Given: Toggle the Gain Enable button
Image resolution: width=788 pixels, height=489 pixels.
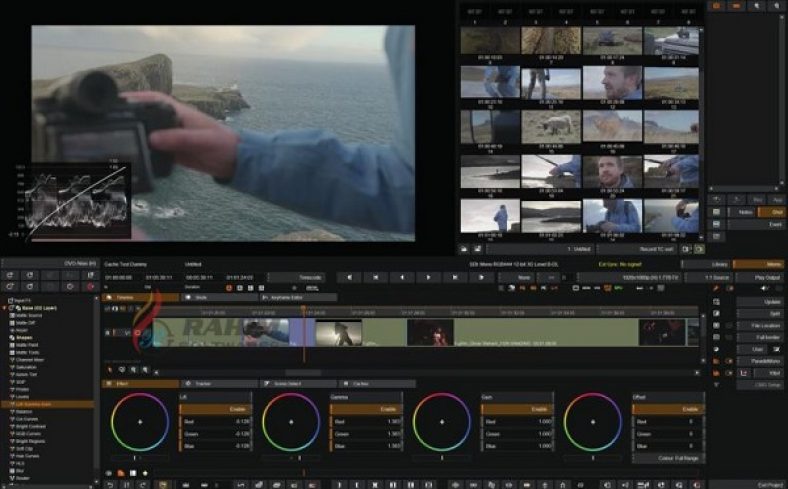Looking at the screenshot, I should [516, 409].
